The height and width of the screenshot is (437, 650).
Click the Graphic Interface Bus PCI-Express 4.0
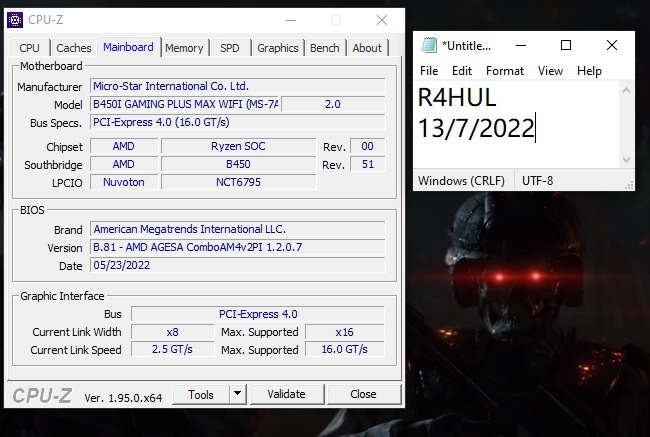(258, 314)
